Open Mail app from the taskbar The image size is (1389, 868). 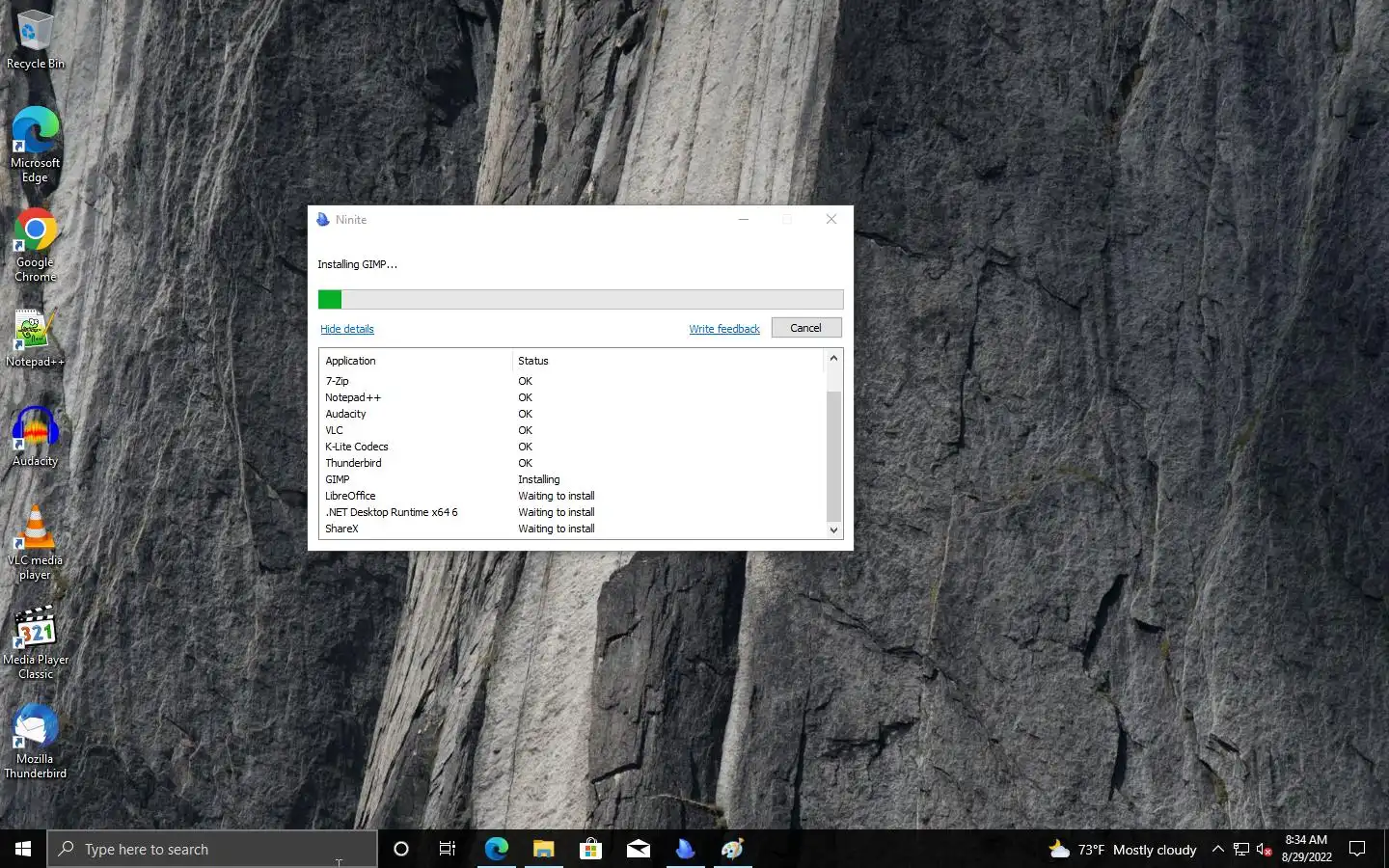pos(638,849)
